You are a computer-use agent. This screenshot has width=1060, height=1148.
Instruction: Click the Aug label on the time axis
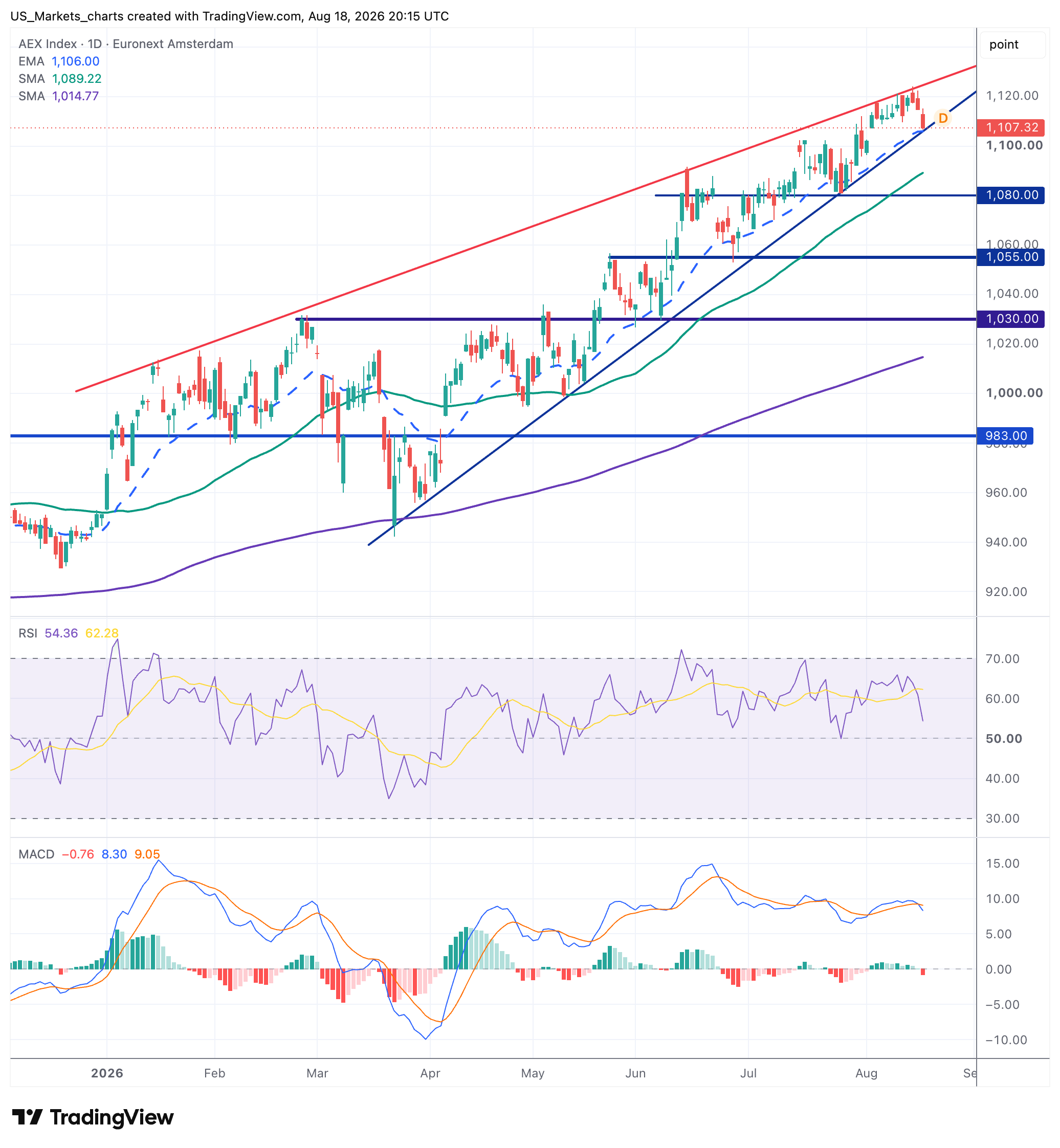click(x=867, y=1073)
